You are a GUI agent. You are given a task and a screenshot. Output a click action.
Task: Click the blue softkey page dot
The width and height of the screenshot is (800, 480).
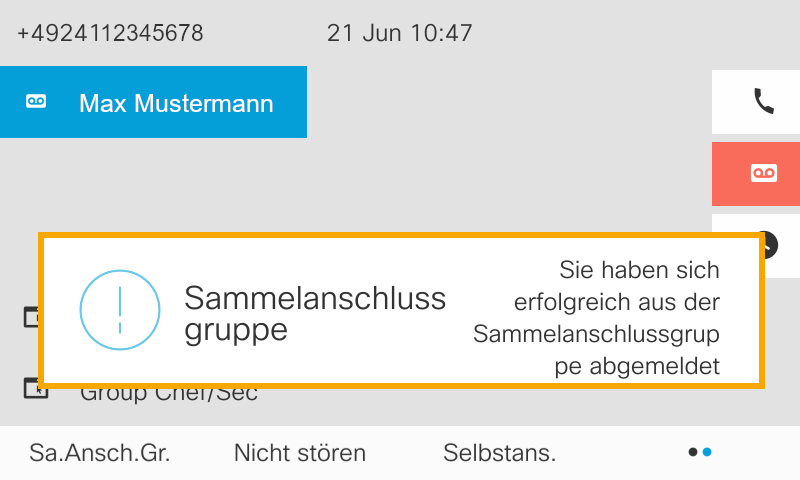click(x=707, y=453)
